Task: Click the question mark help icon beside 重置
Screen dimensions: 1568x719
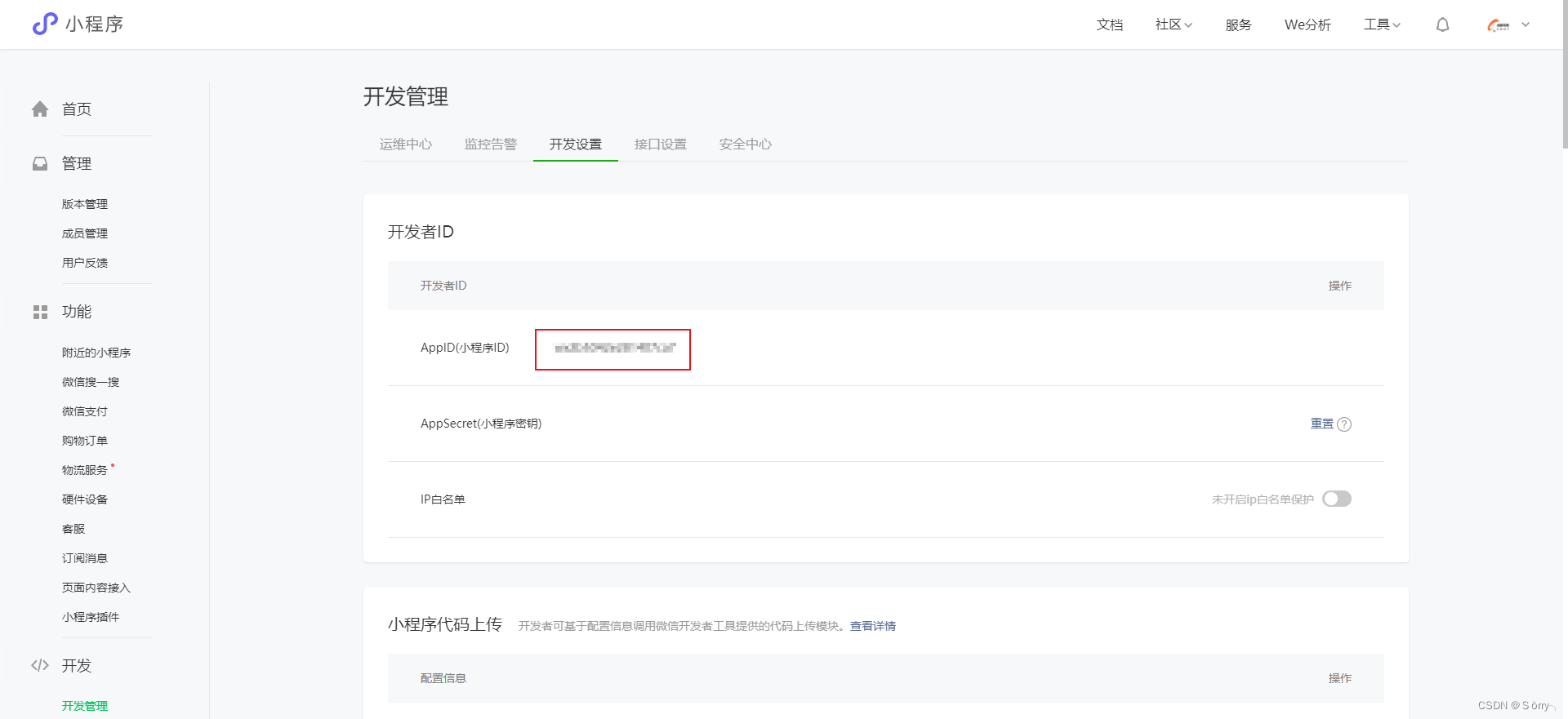Action: tap(1344, 424)
